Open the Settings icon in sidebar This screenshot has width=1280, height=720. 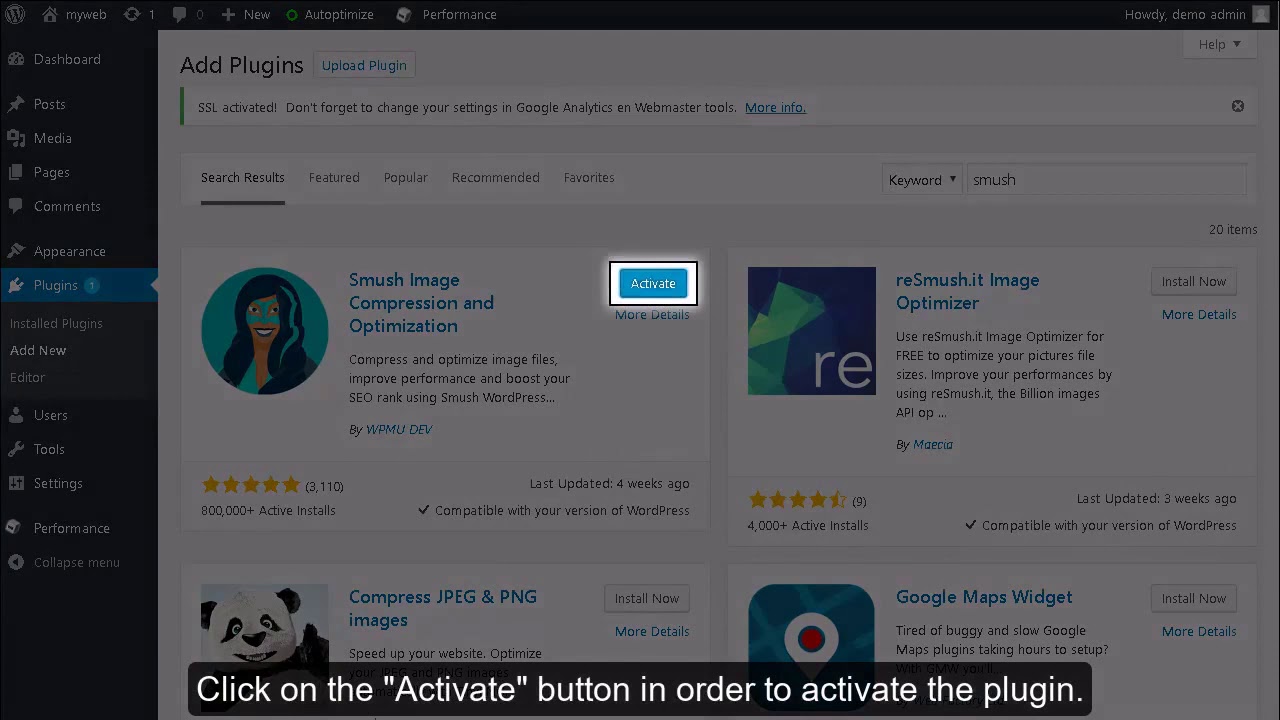(16, 483)
